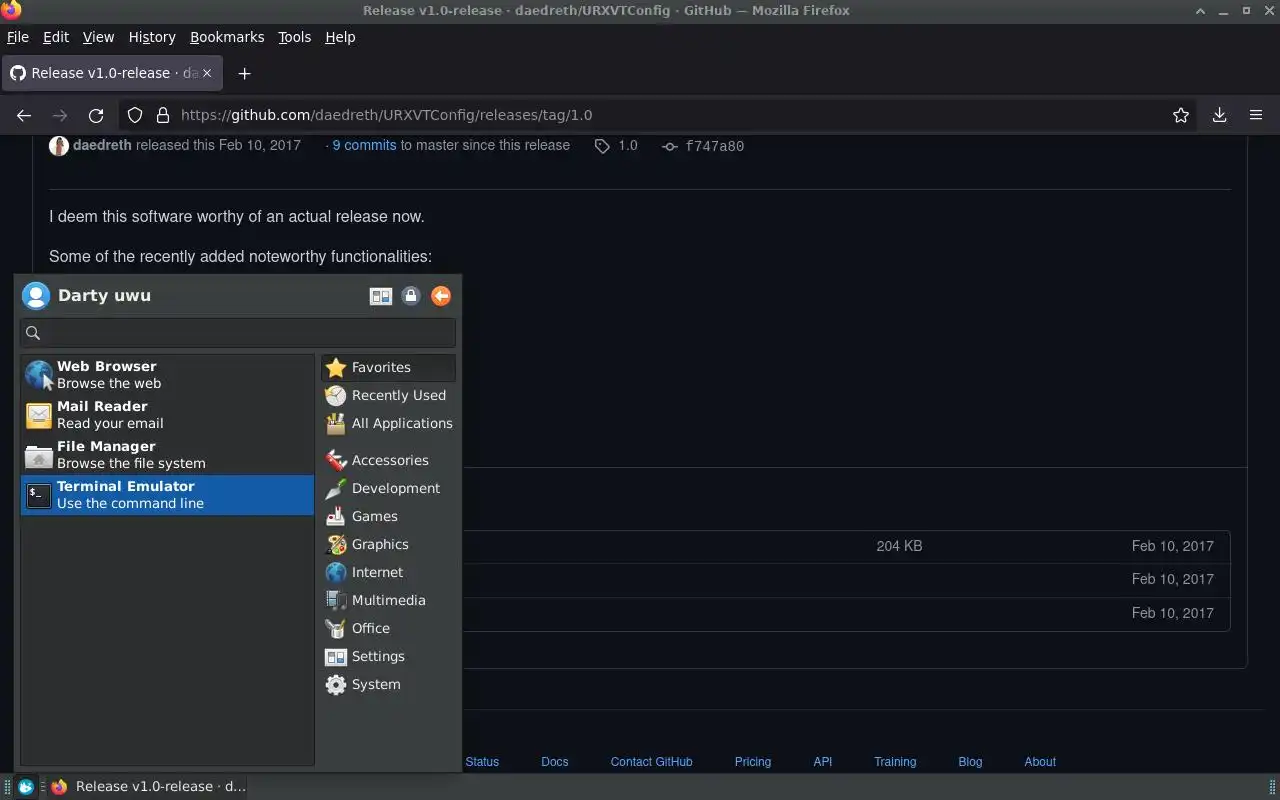Click the padlock site info icon
The width and height of the screenshot is (1280, 800).
(162, 115)
